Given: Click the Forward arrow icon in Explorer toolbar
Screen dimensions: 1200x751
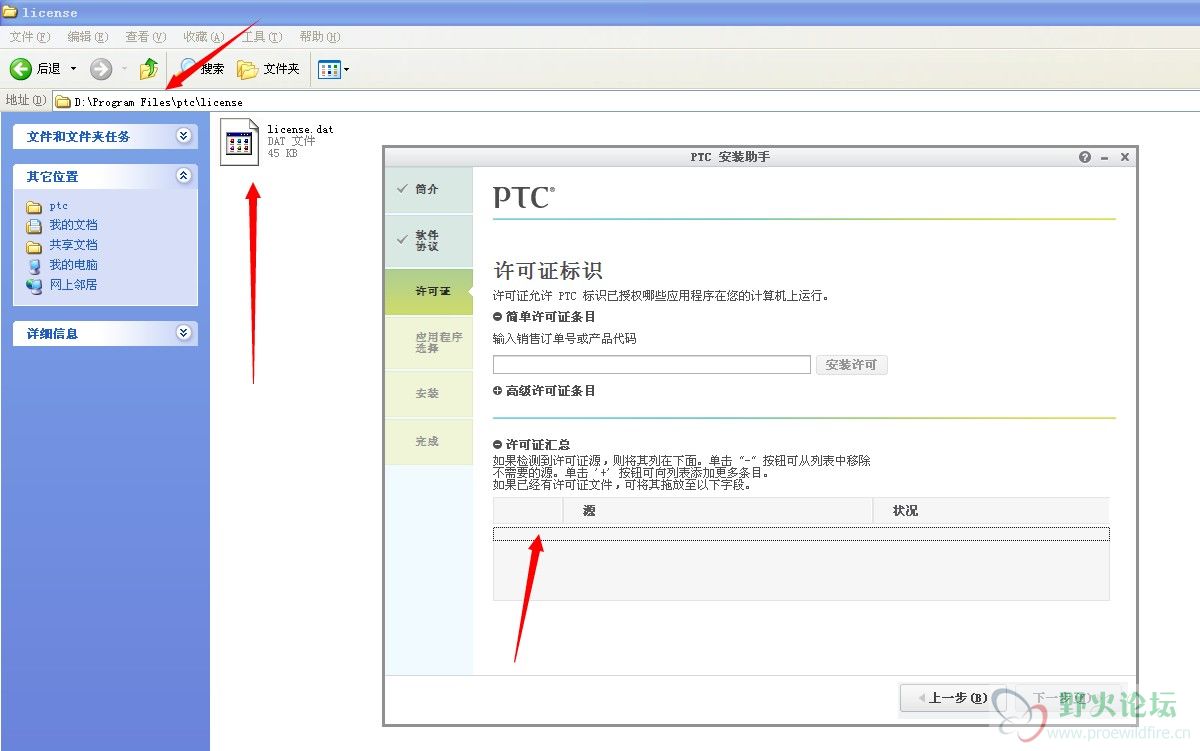Looking at the screenshot, I should click(101, 69).
